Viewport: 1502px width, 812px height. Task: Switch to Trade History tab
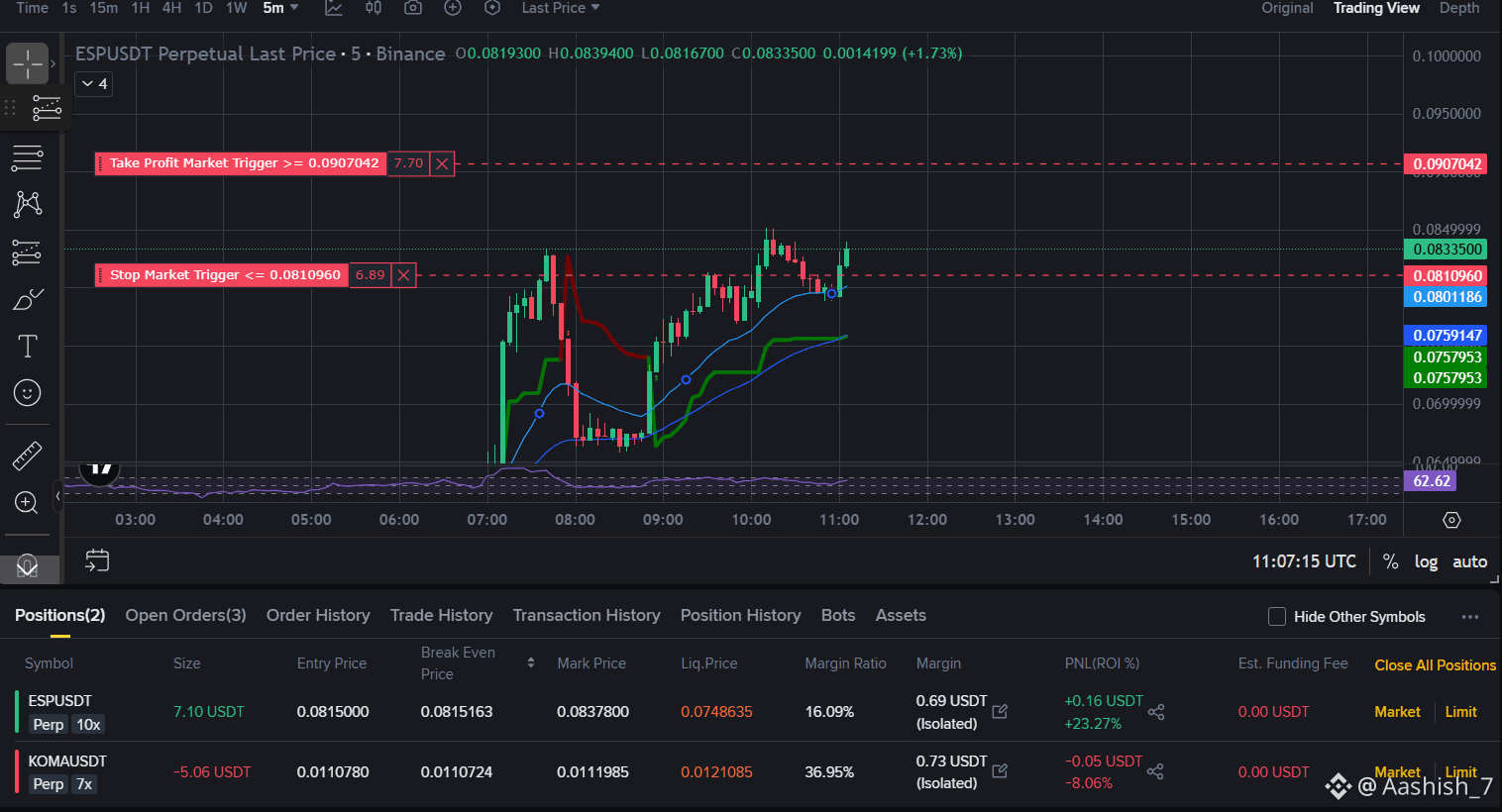point(441,615)
